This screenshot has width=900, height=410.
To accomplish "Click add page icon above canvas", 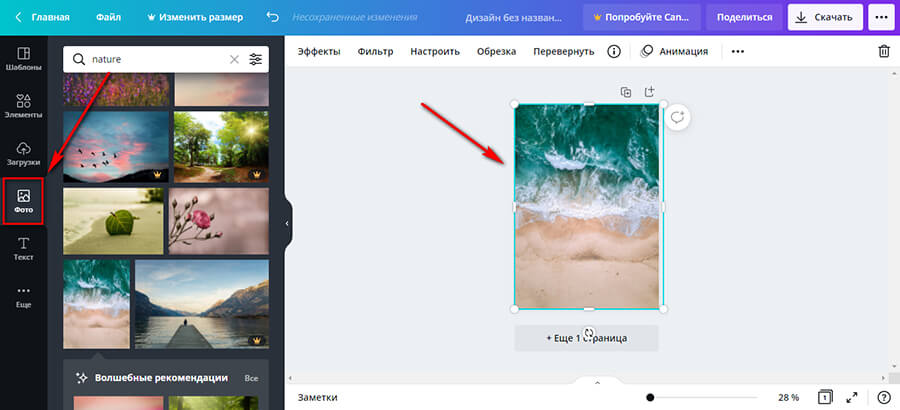I will (649, 92).
